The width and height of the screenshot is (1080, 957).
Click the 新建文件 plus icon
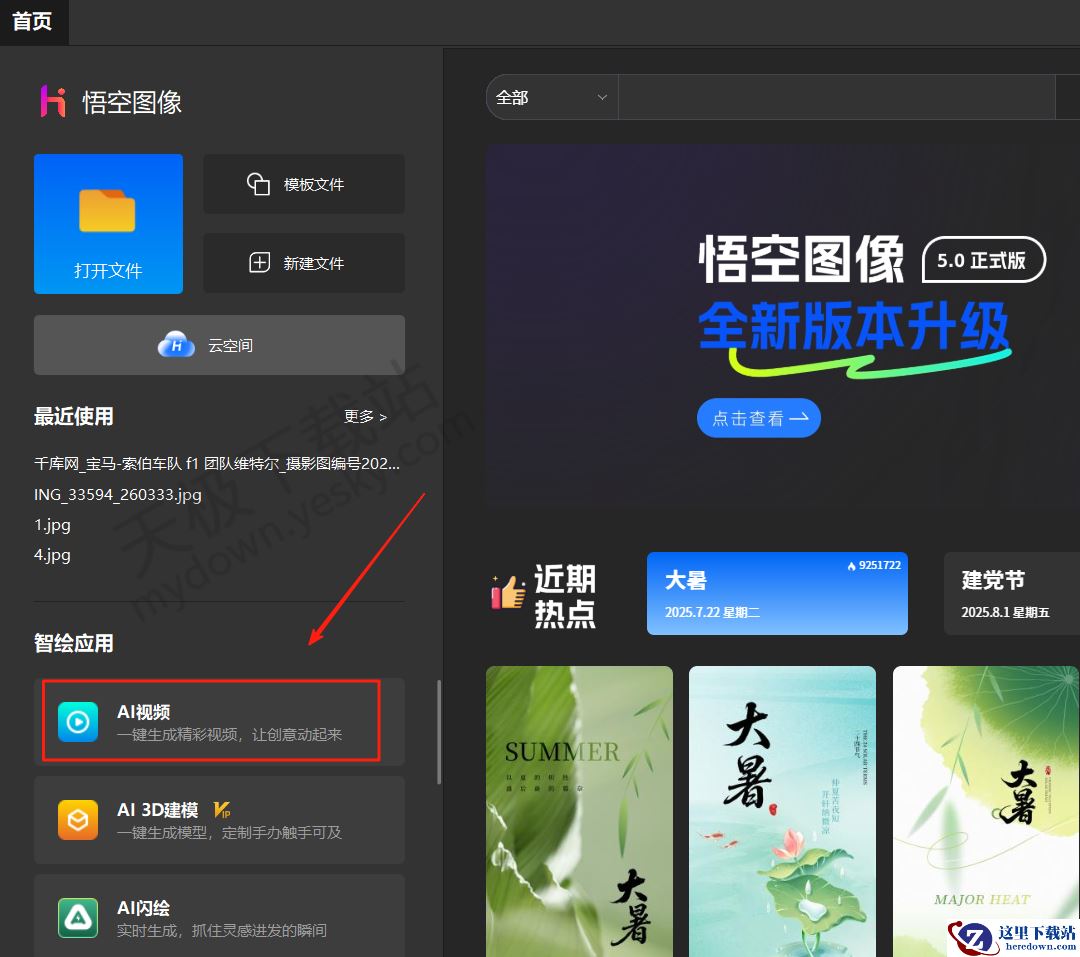coord(259,263)
